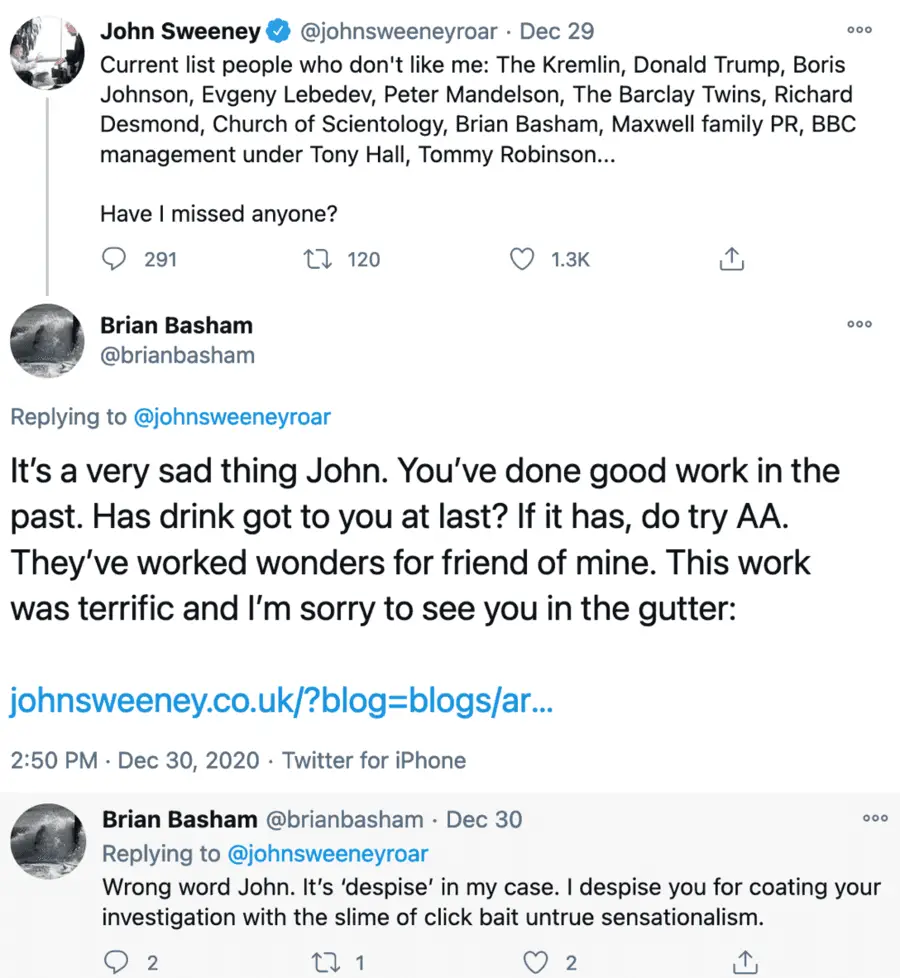The image size is (900, 978).
Task: Open more options on the 'Wrong word John' reply
Action: click(874, 818)
